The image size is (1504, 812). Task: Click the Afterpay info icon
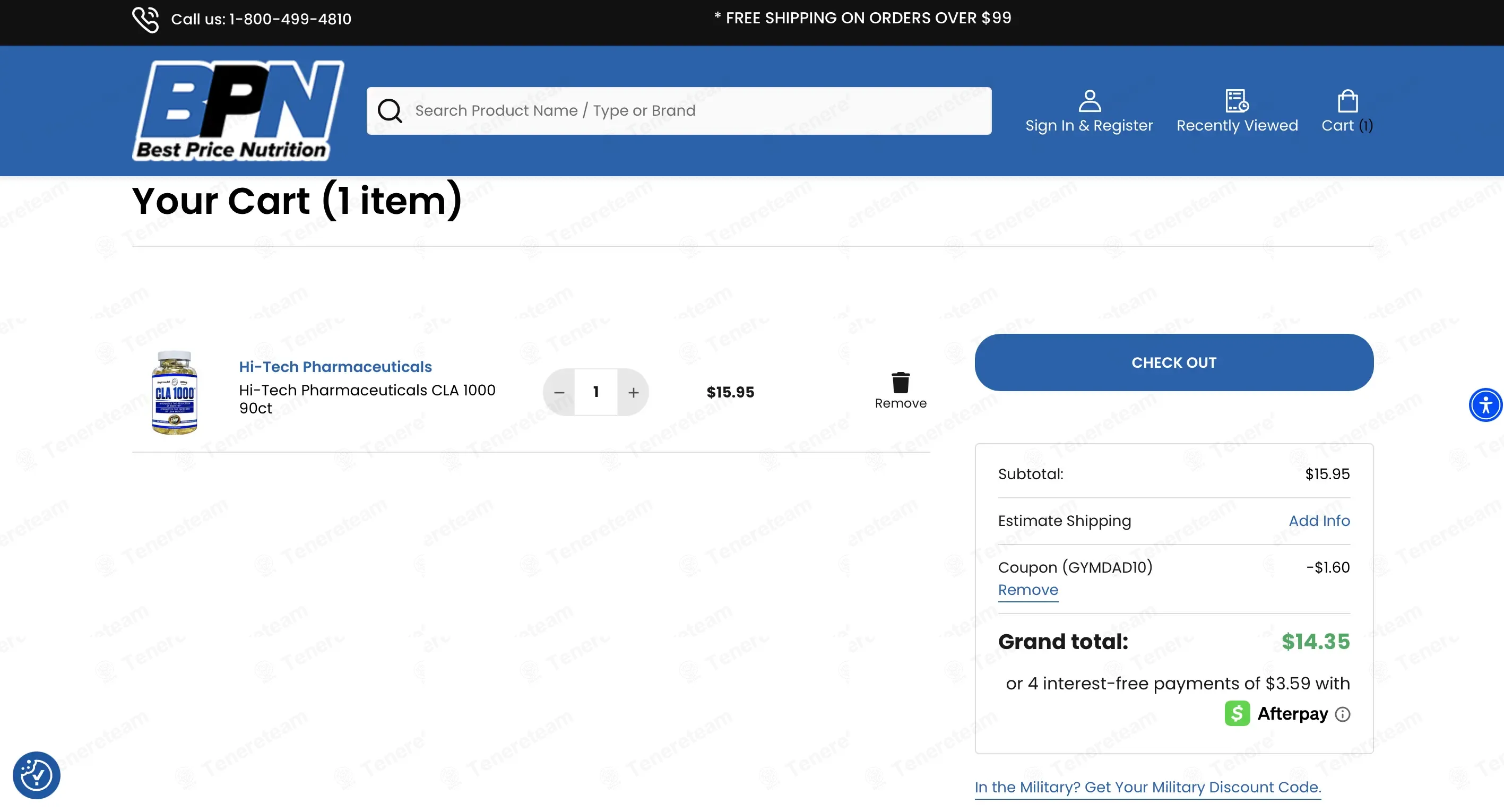pyautogui.click(x=1343, y=714)
